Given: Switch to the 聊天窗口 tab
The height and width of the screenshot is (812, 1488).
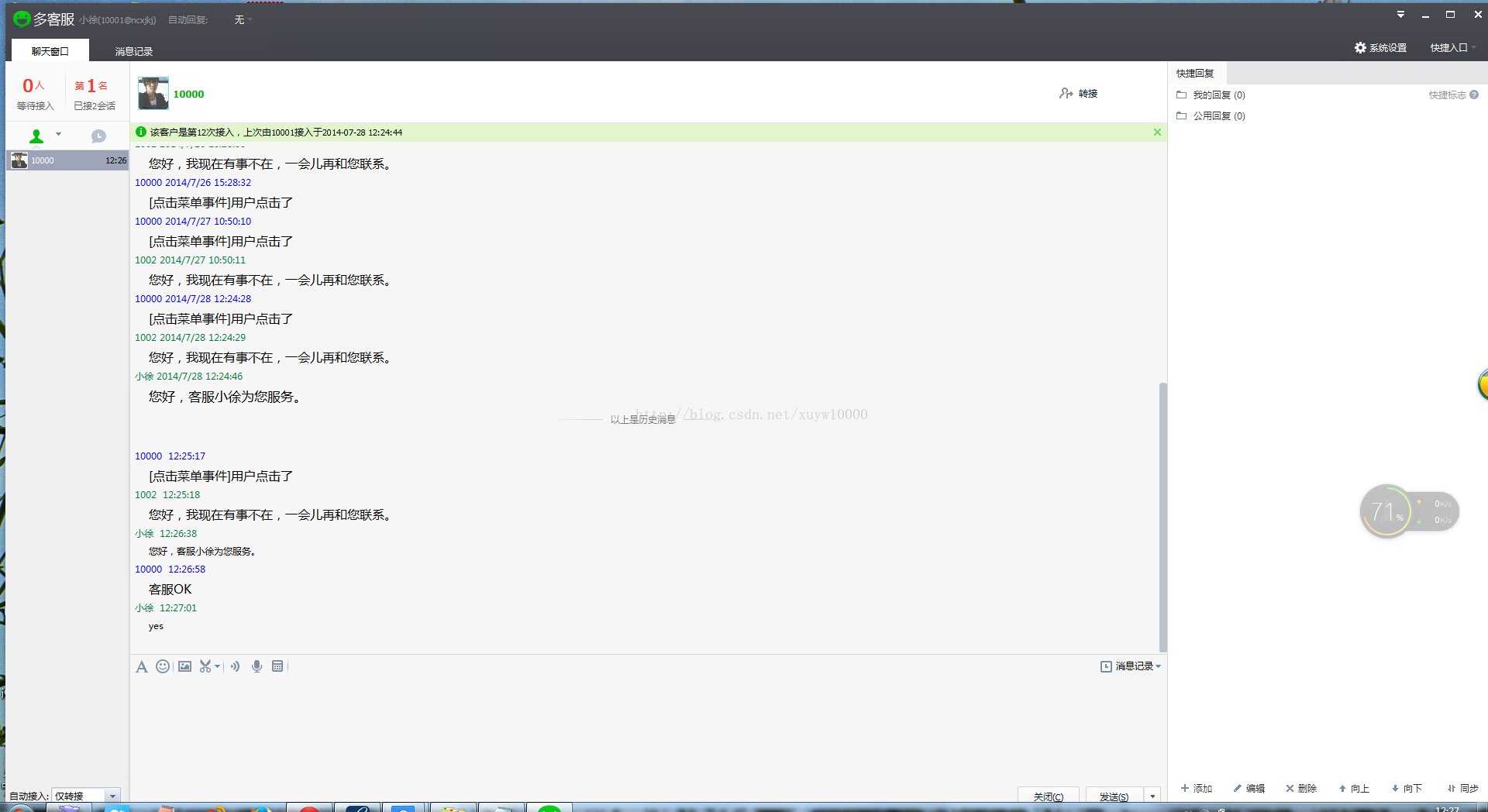Looking at the screenshot, I should 50,51.
